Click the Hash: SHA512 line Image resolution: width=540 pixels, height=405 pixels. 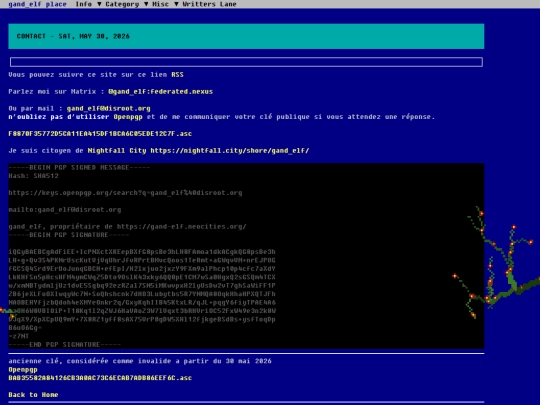[x=33, y=176]
